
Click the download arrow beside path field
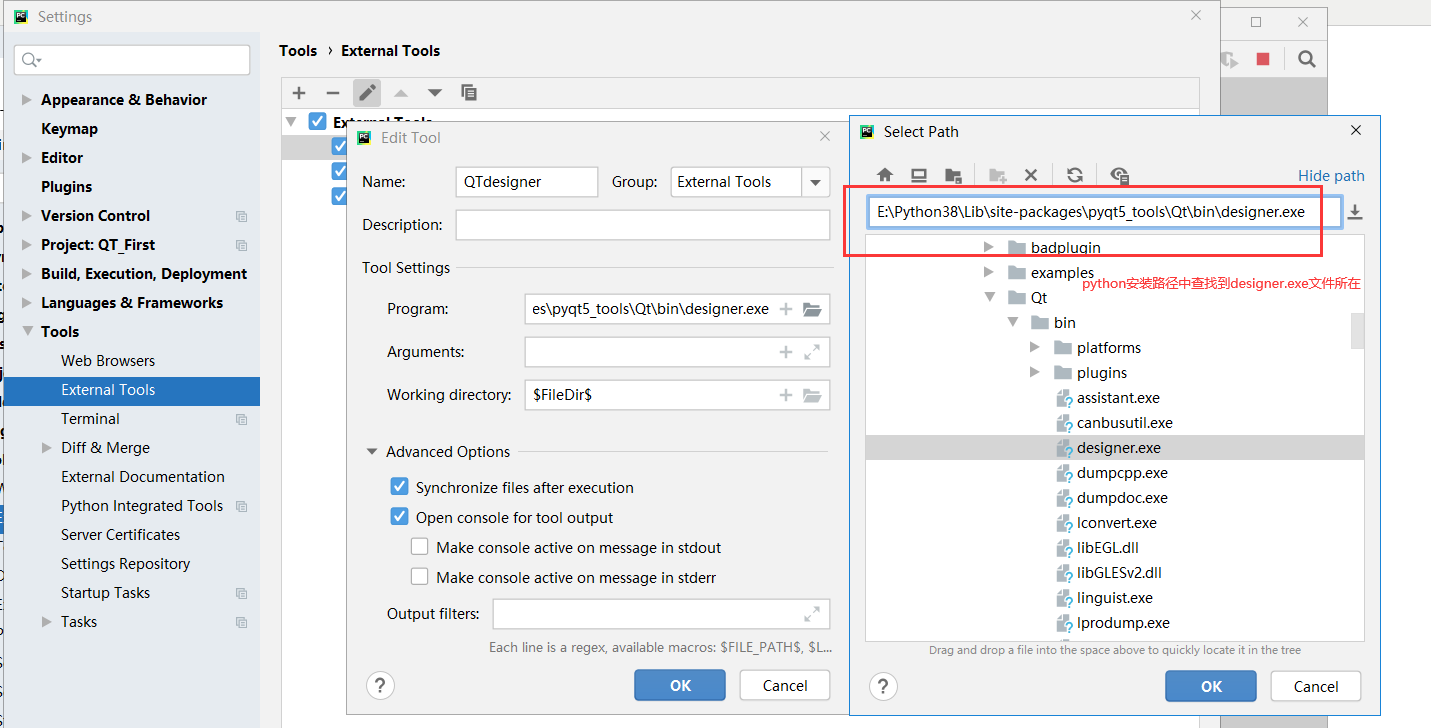tap(1355, 212)
